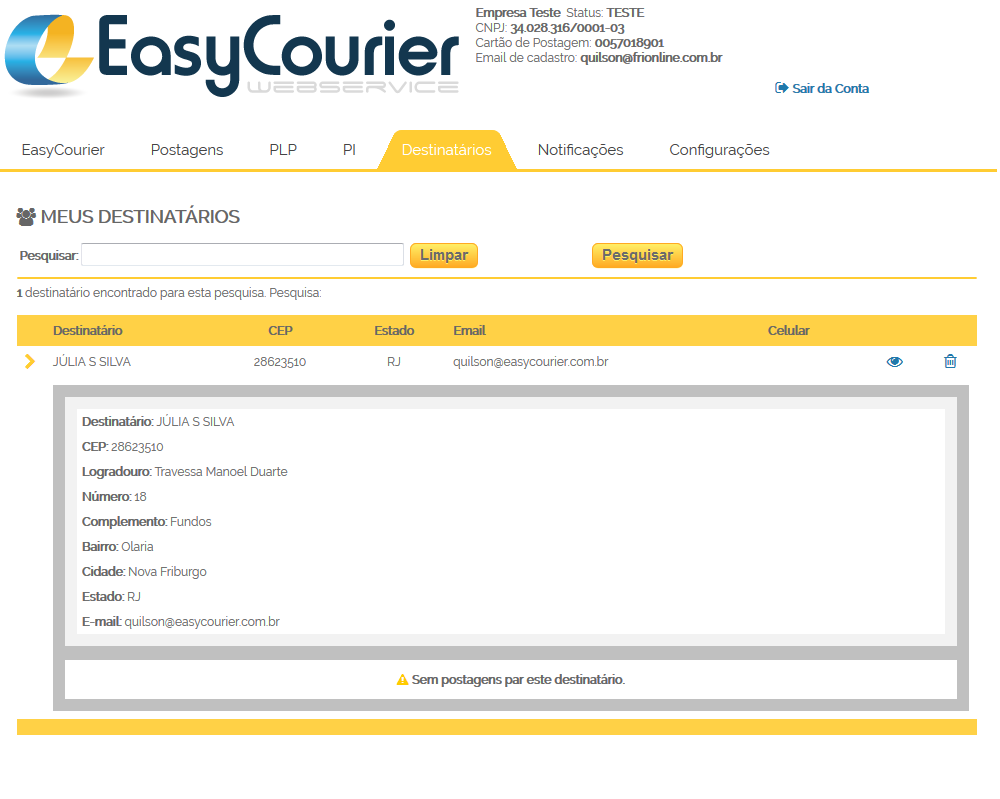Click the group icon beside Meus Destinatários
Viewport: 1000px width, 799px height.
tap(27, 216)
